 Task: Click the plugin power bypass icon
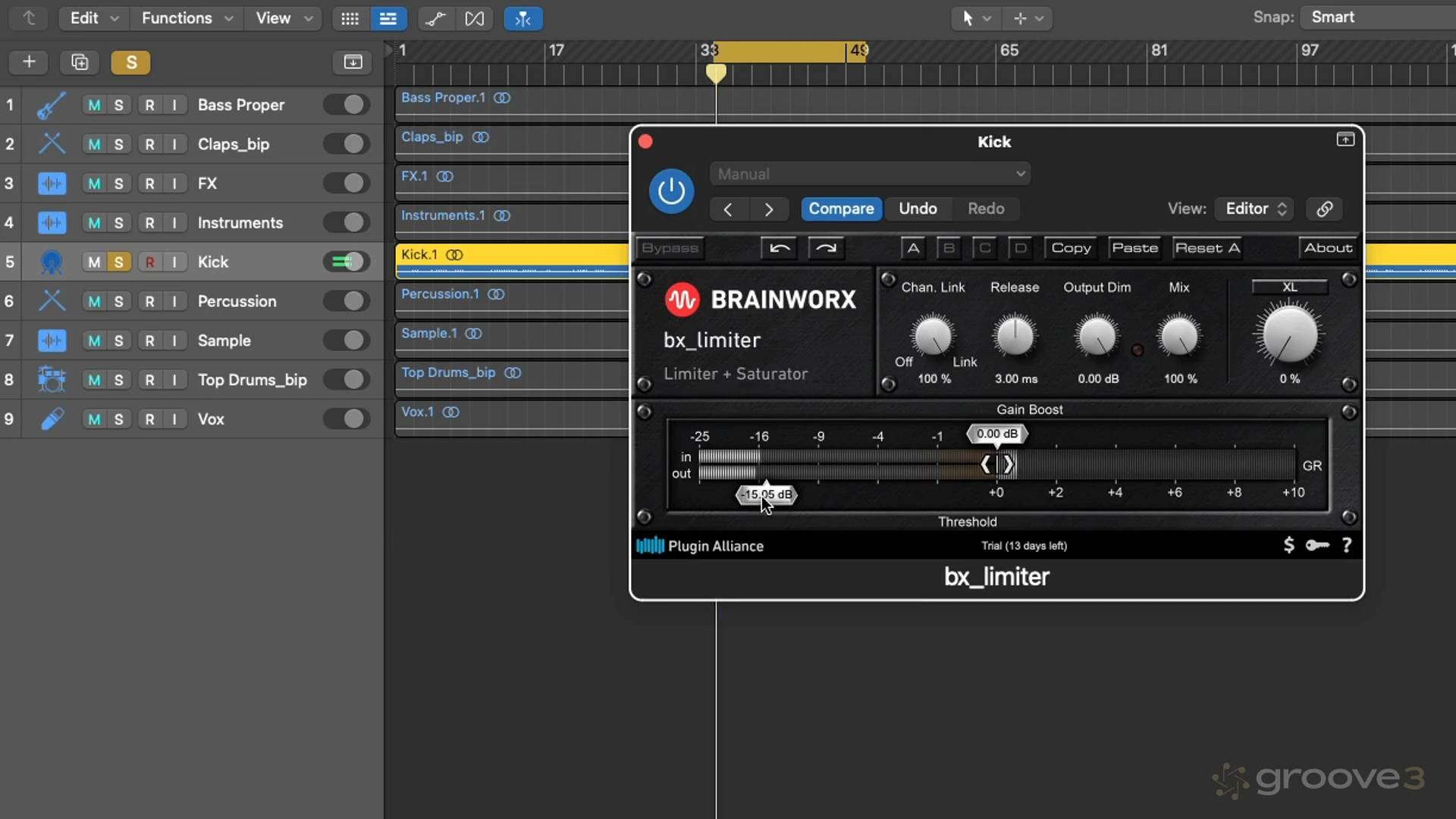pyautogui.click(x=671, y=191)
